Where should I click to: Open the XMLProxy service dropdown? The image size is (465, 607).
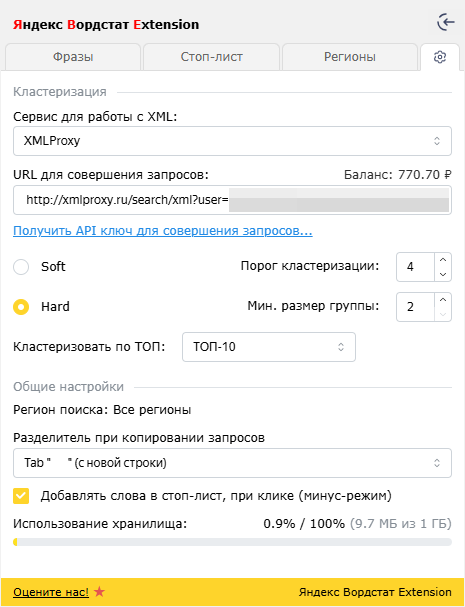click(x=232, y=141)
